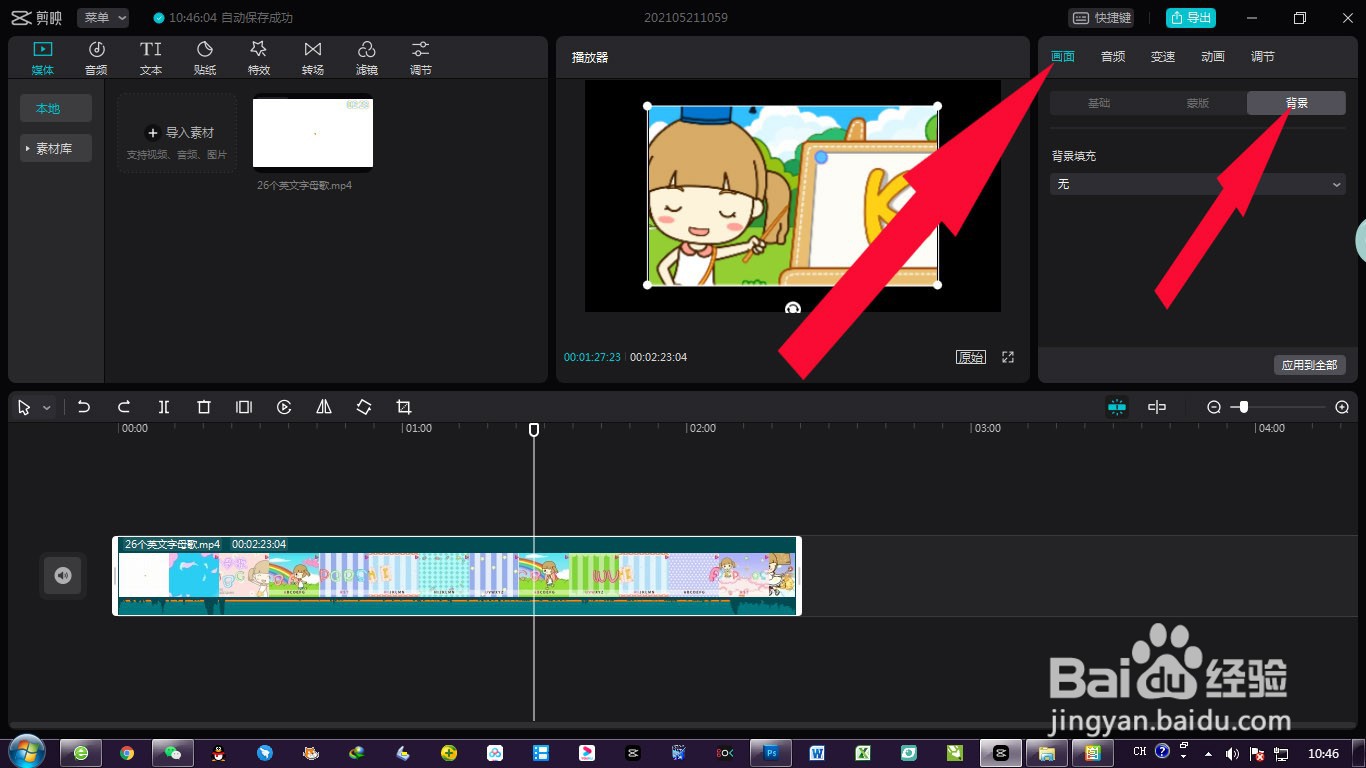The width and height of the screenshot is (1366, 768).
Task: Open the 媒体 media tab
Action: [42, 58]
